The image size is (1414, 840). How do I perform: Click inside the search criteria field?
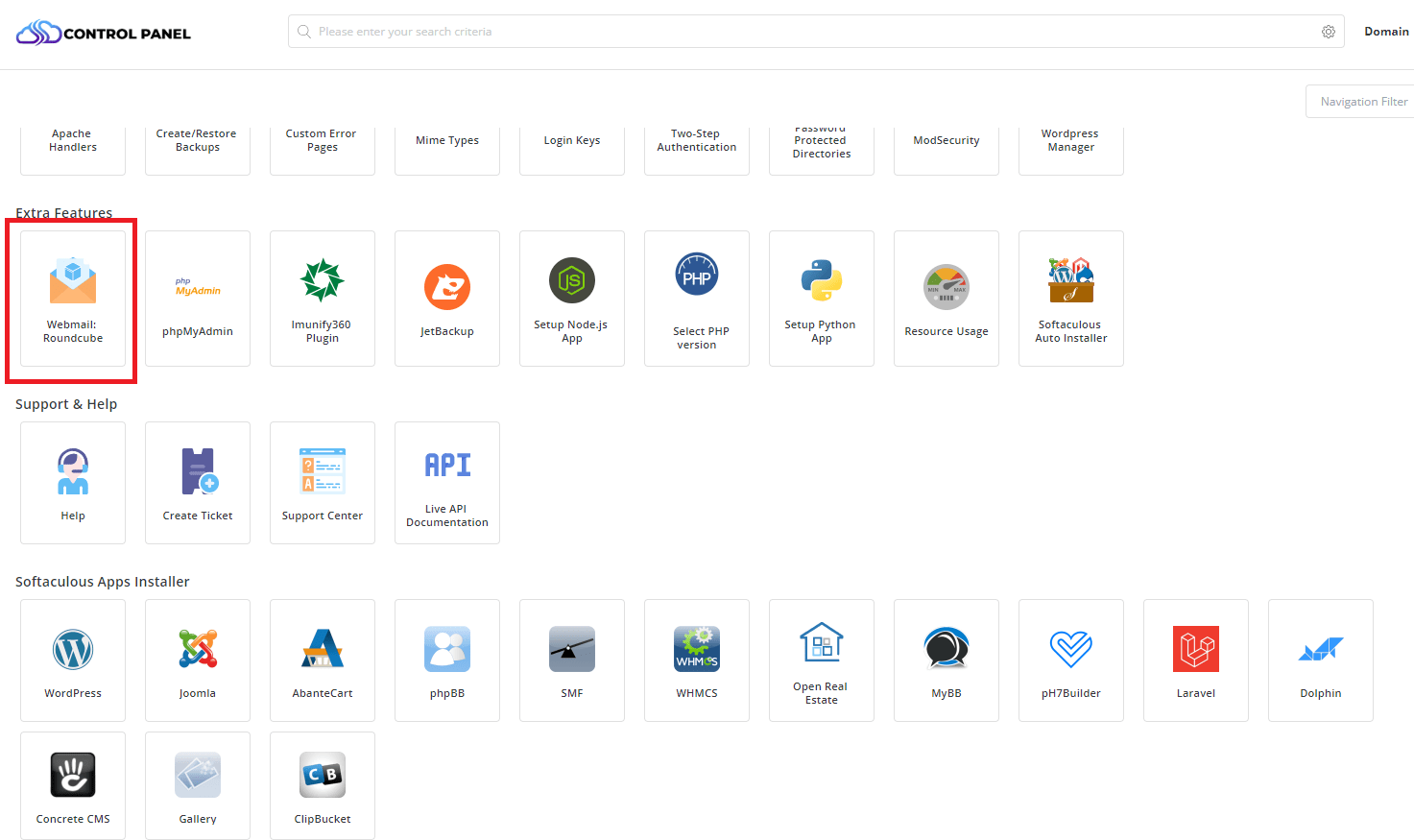(672, 31)
